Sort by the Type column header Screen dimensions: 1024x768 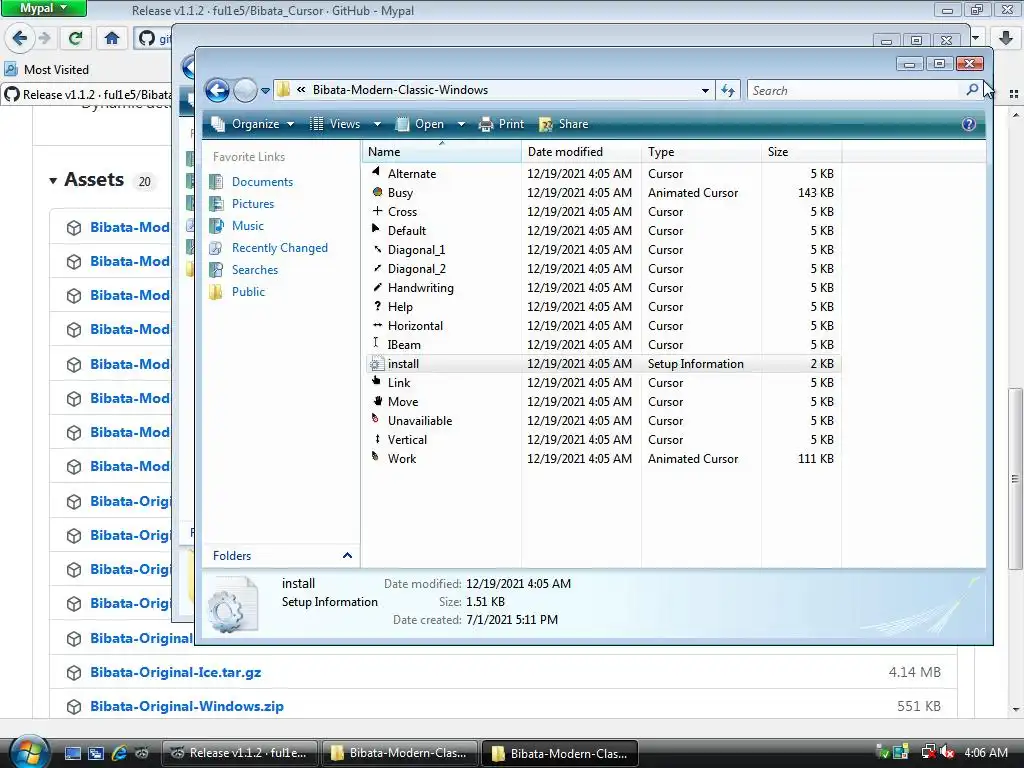tap(701, 152)
